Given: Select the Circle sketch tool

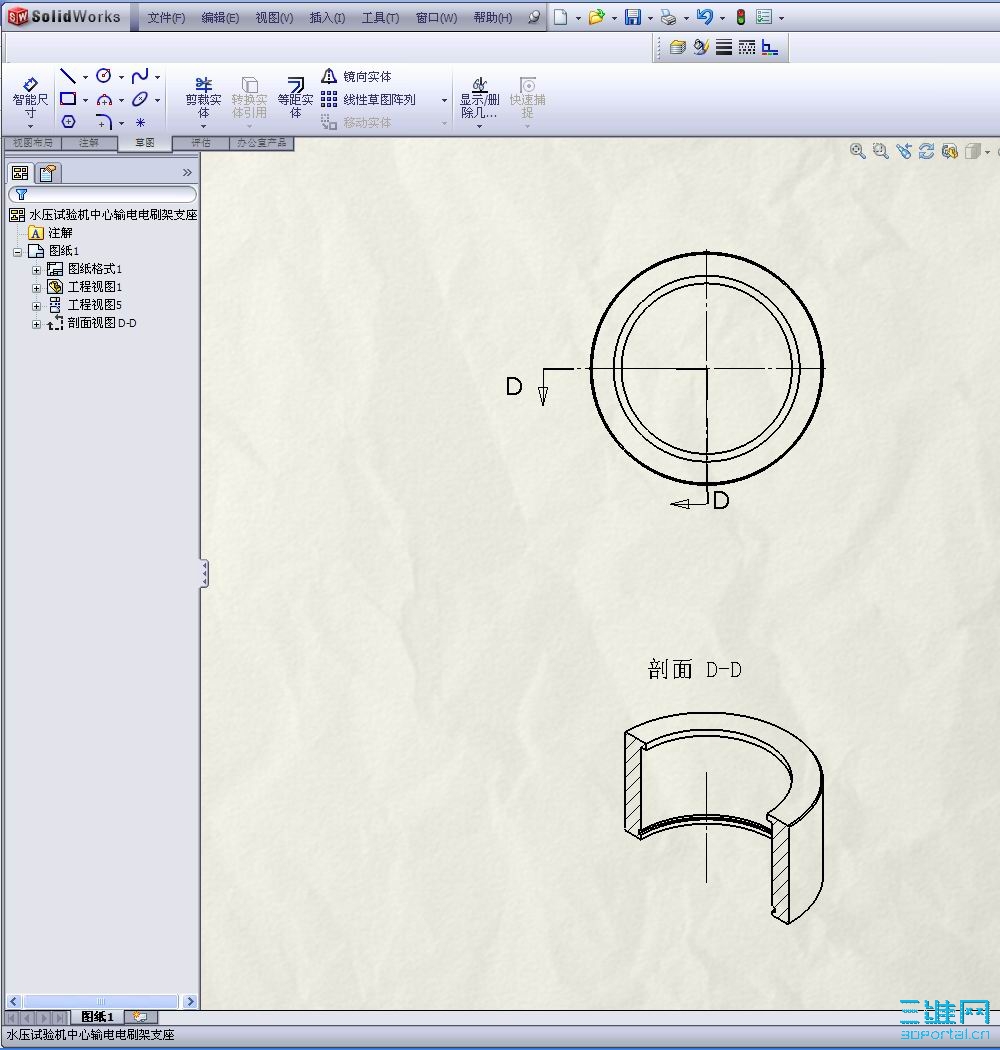Looking at the screenshot, I should 104,76.
